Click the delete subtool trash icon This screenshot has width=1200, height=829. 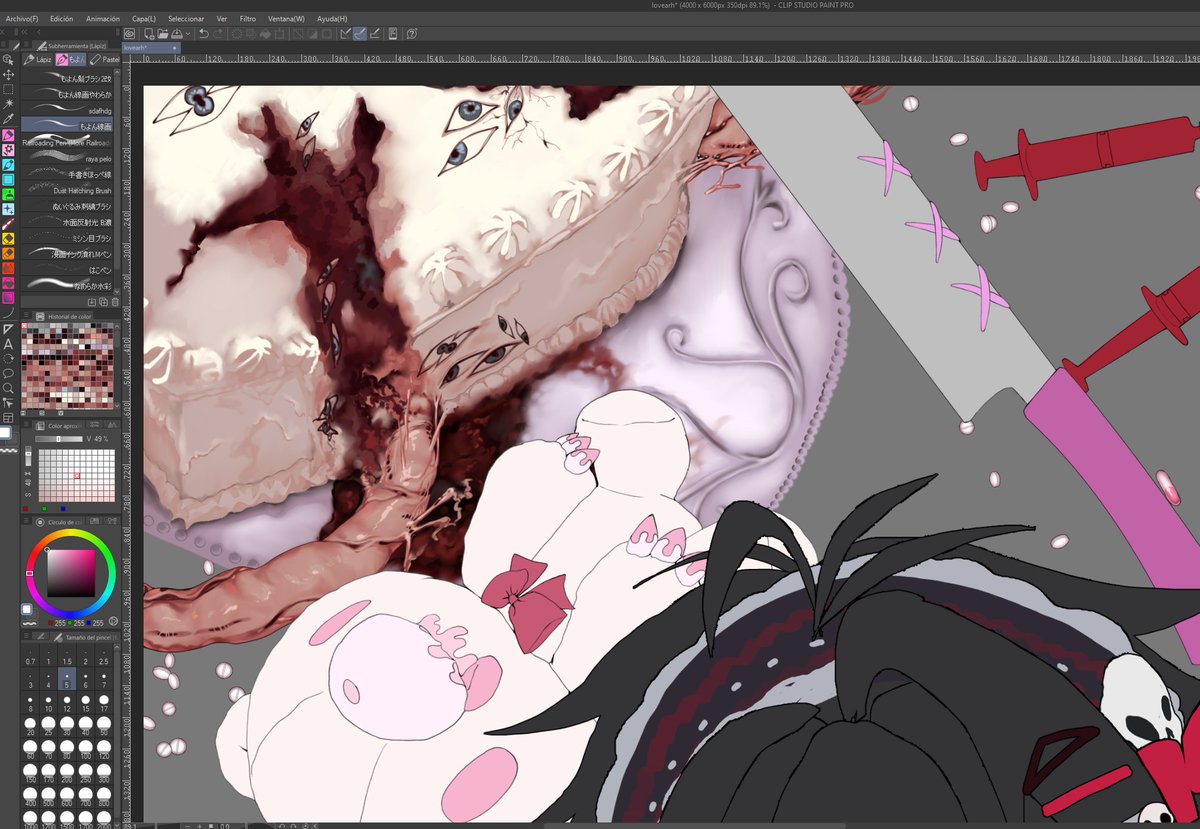click(x=114, y=300)
